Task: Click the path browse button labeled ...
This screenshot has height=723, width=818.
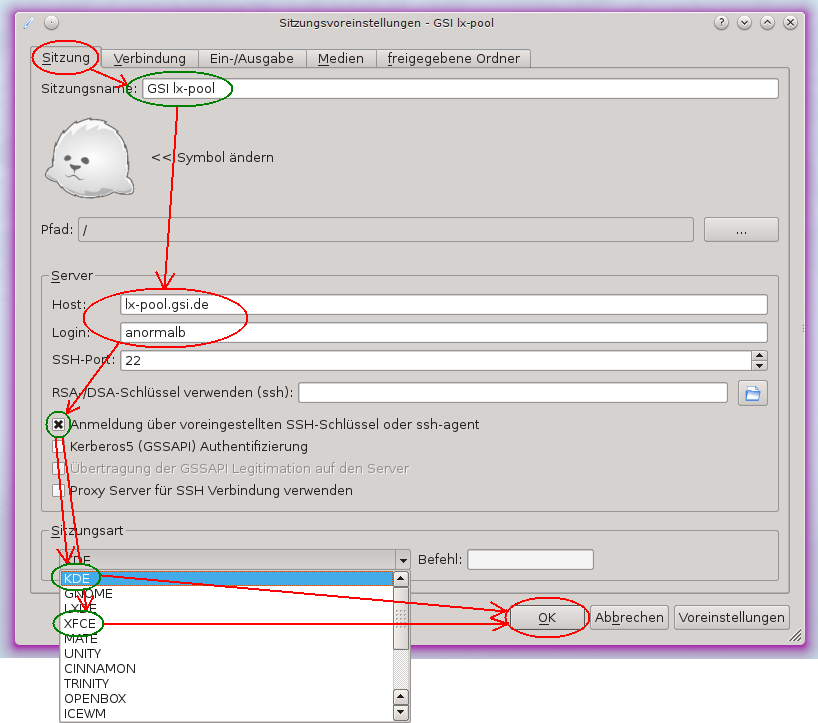Action: pyautogui.click(x=741, y=230)
